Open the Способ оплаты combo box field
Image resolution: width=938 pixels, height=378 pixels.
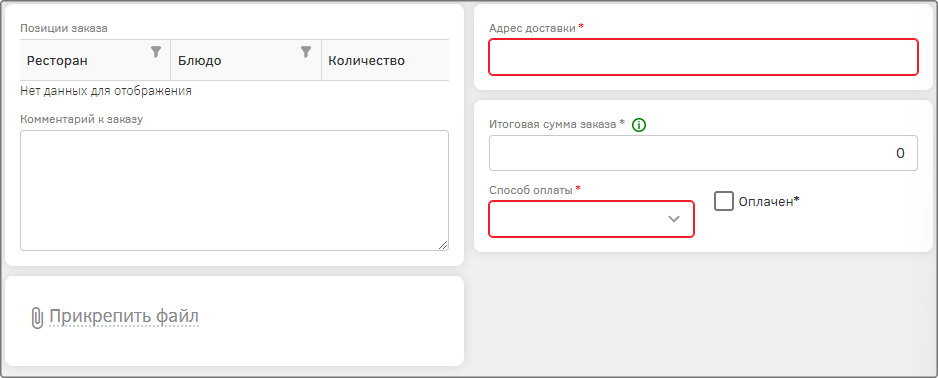[x=592, y=219]
